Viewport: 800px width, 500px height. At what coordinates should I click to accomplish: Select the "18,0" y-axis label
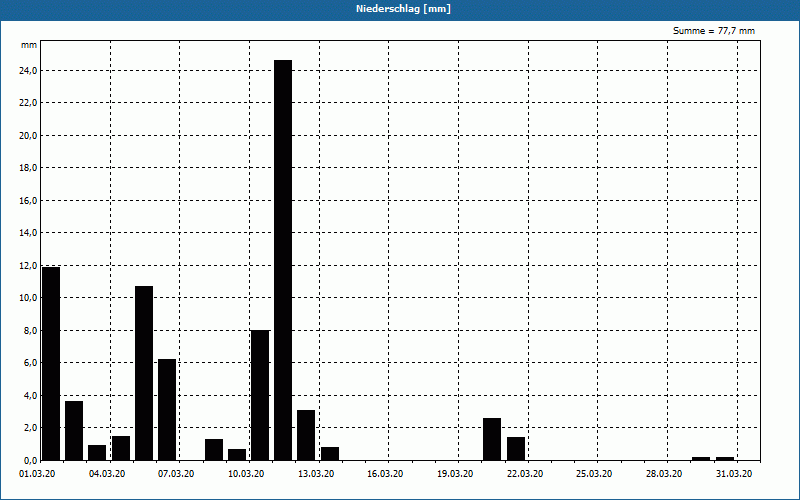28,168
